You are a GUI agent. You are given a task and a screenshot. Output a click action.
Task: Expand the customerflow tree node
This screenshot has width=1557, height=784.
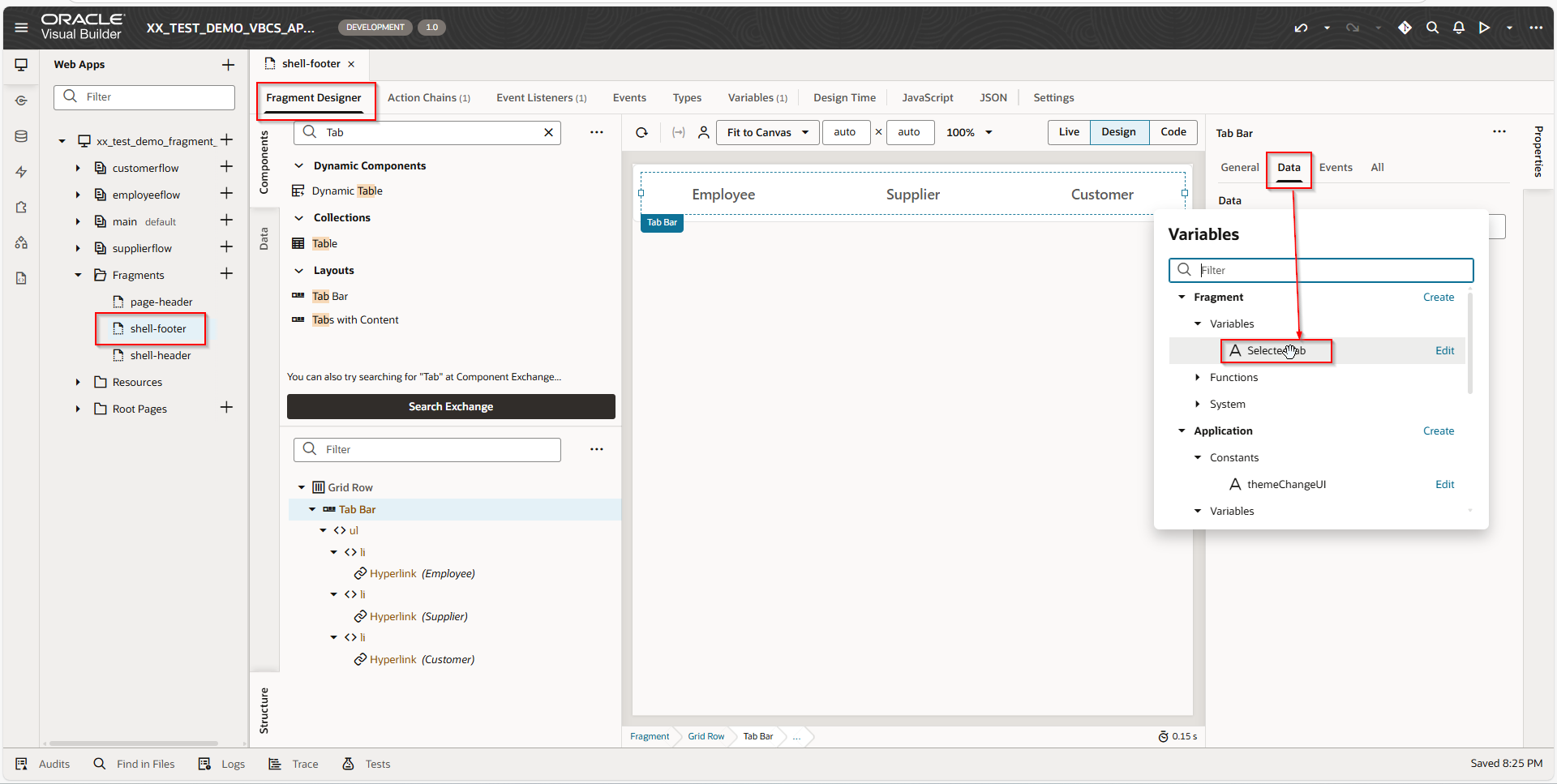click(x=78, y=168)
